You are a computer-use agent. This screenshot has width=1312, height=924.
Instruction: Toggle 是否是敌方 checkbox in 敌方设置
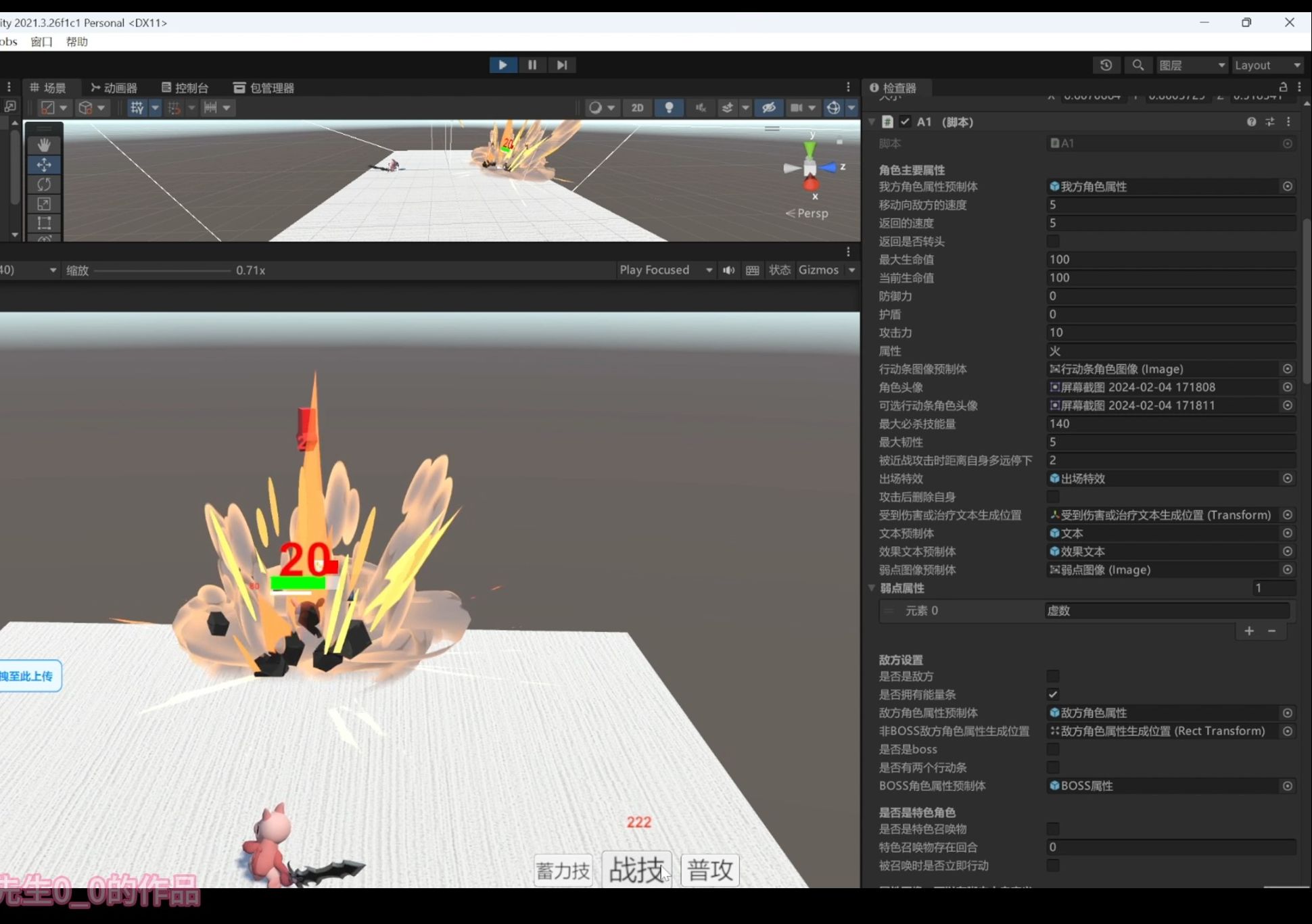1054,676
